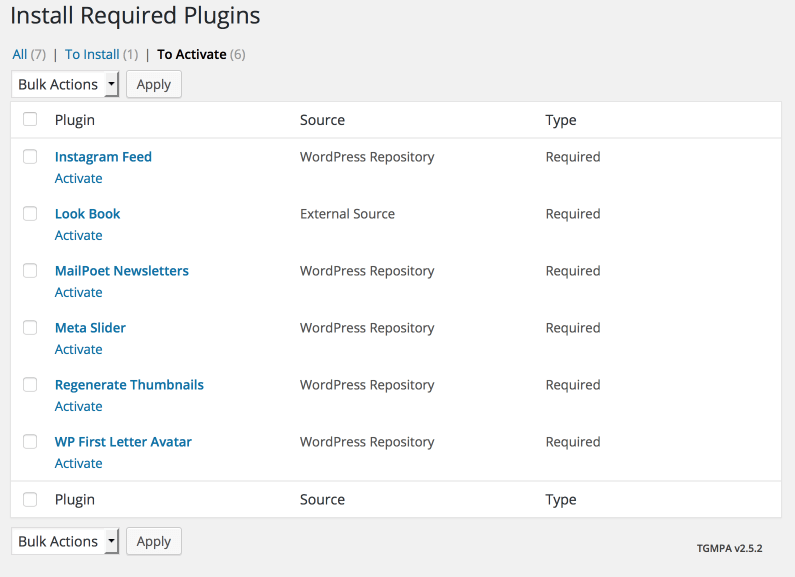Activate the Look Book plugin
Viewport: 795px width, 577px height.
[79, 235]
